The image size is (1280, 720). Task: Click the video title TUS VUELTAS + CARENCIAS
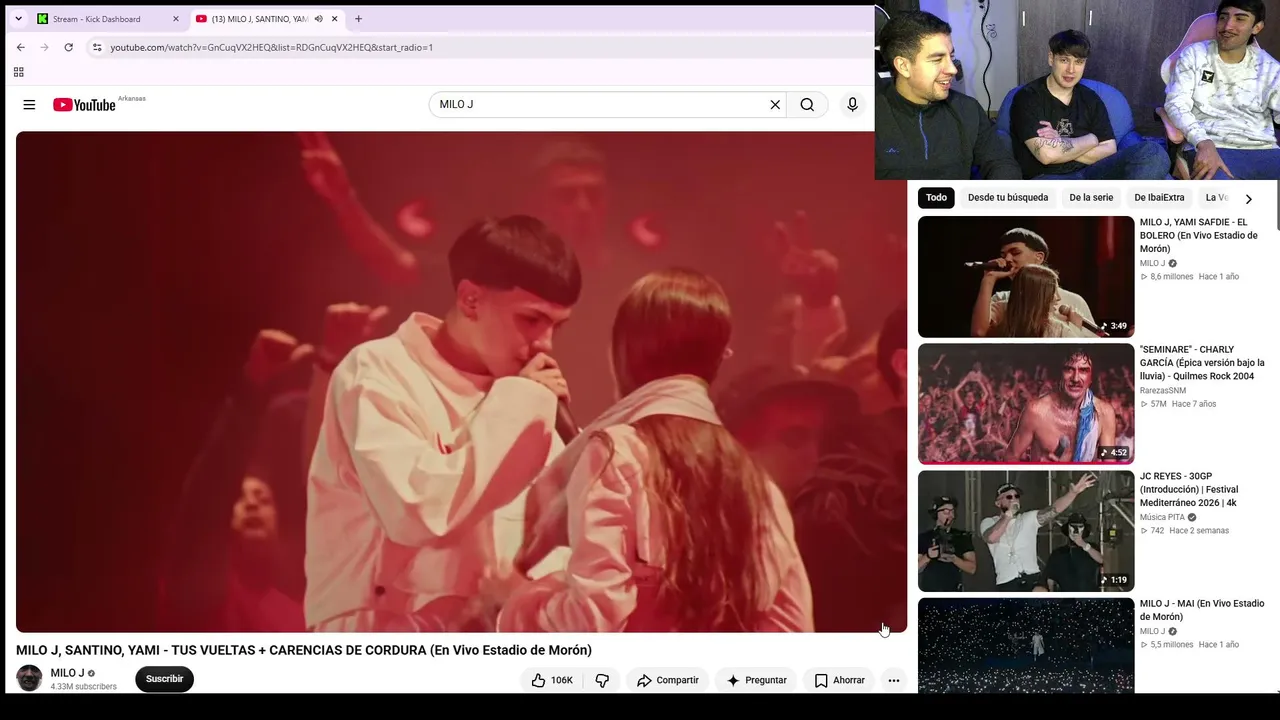[304, 650]
